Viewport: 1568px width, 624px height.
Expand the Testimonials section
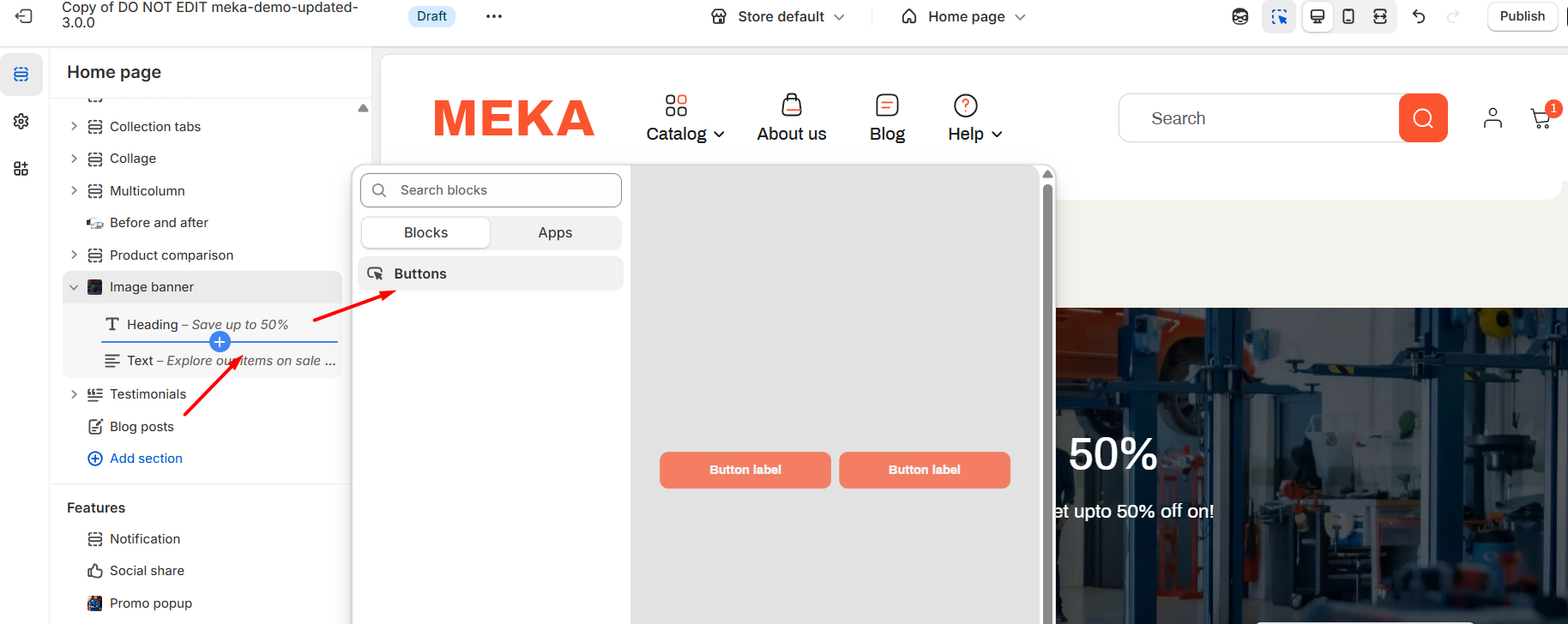coord(74,394)
